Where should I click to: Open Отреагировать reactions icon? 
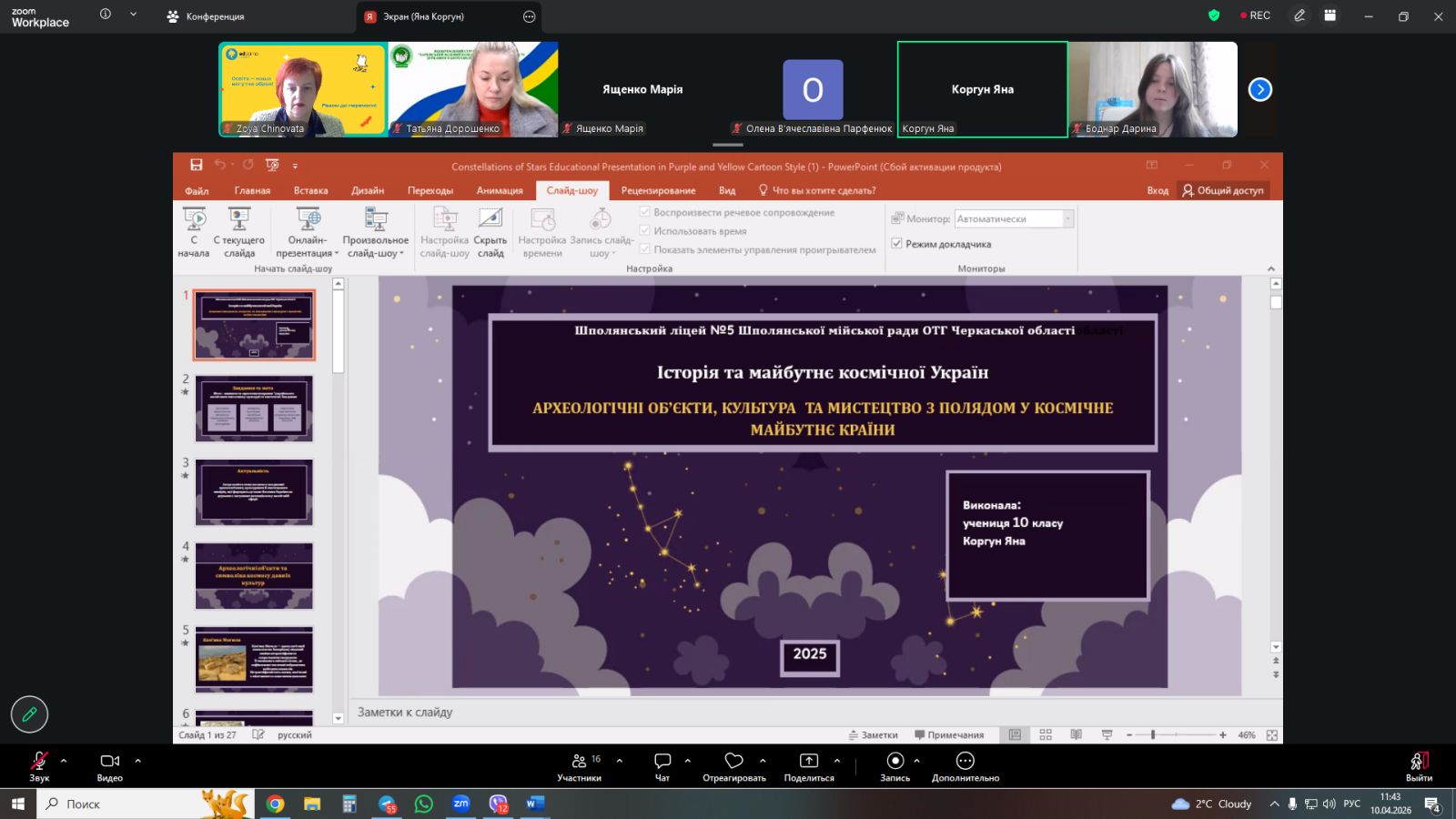click(x=733, y=762)
